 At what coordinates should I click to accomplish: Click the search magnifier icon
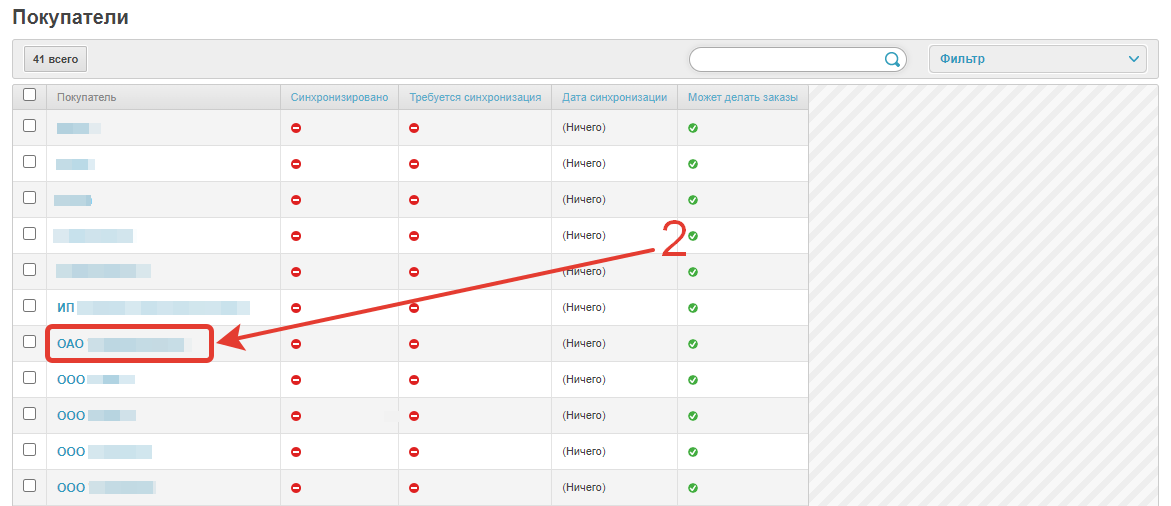point(892,59)
